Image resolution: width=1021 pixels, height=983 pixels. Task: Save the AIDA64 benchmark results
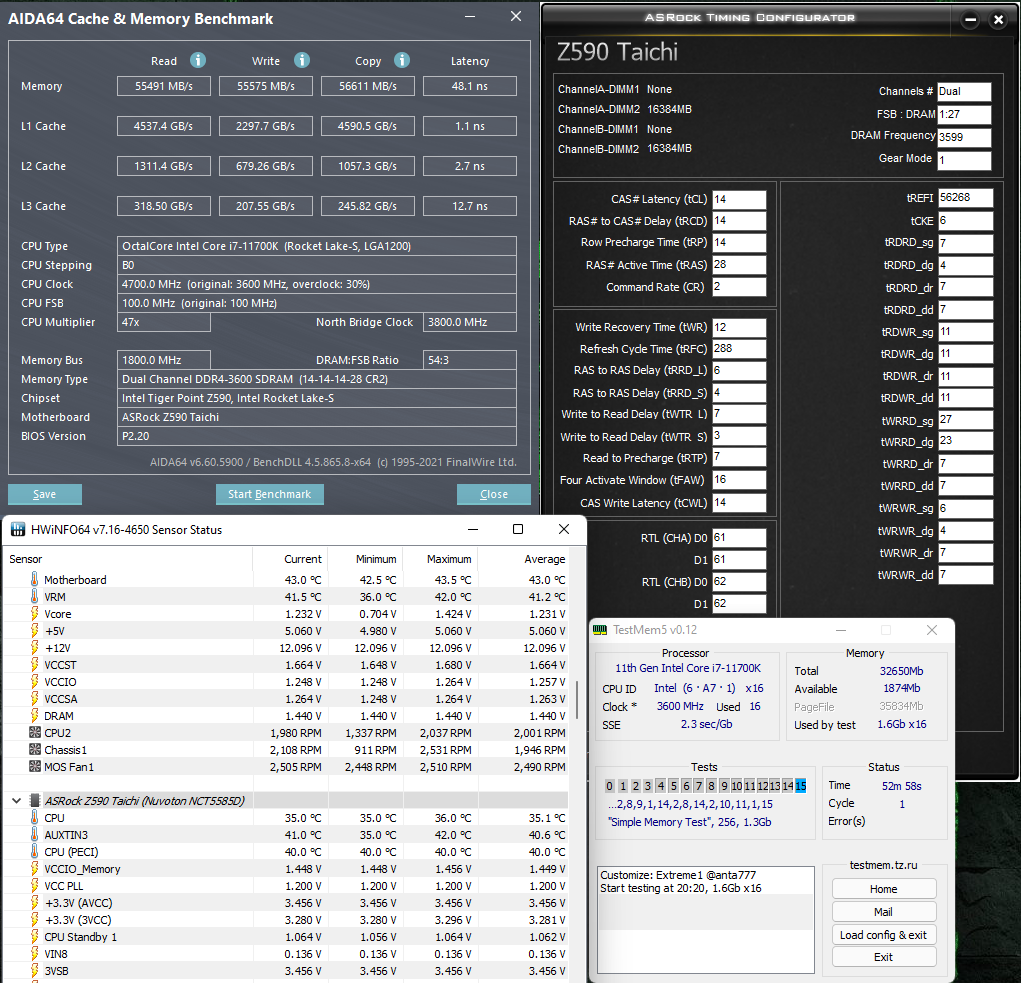45,494
